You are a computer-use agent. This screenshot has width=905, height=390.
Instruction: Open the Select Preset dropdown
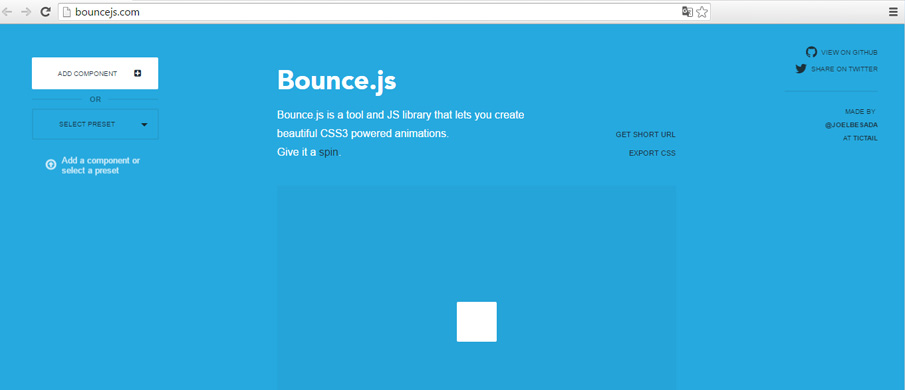point(95,124)
